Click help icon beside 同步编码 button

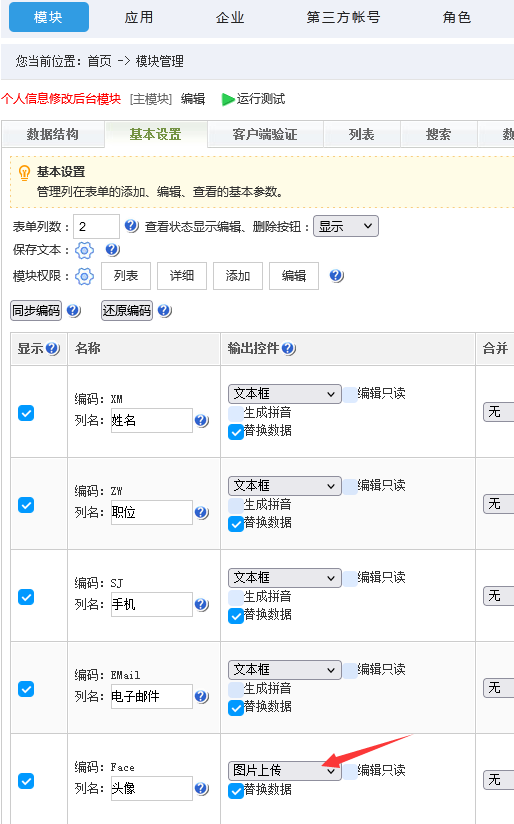(74, 311)
